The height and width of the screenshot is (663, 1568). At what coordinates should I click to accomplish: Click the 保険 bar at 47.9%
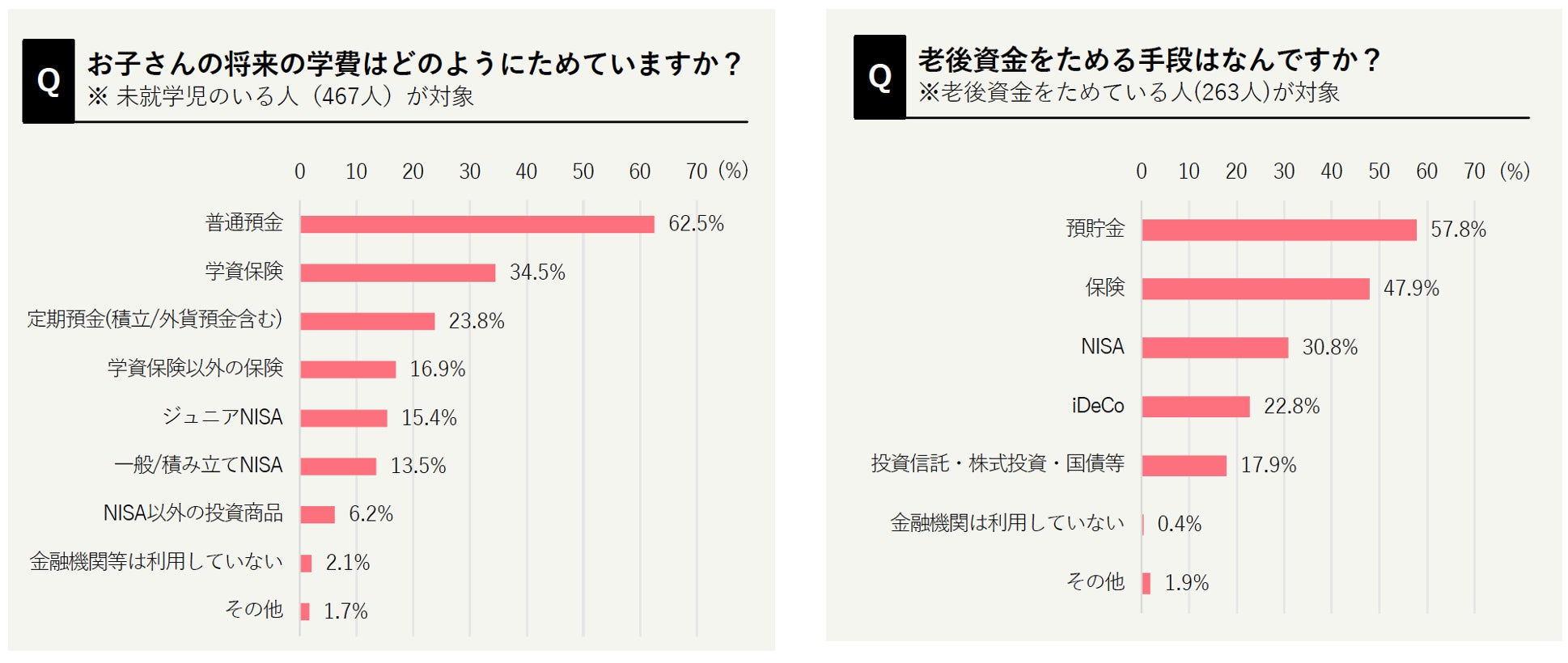tap(1255, 289)
